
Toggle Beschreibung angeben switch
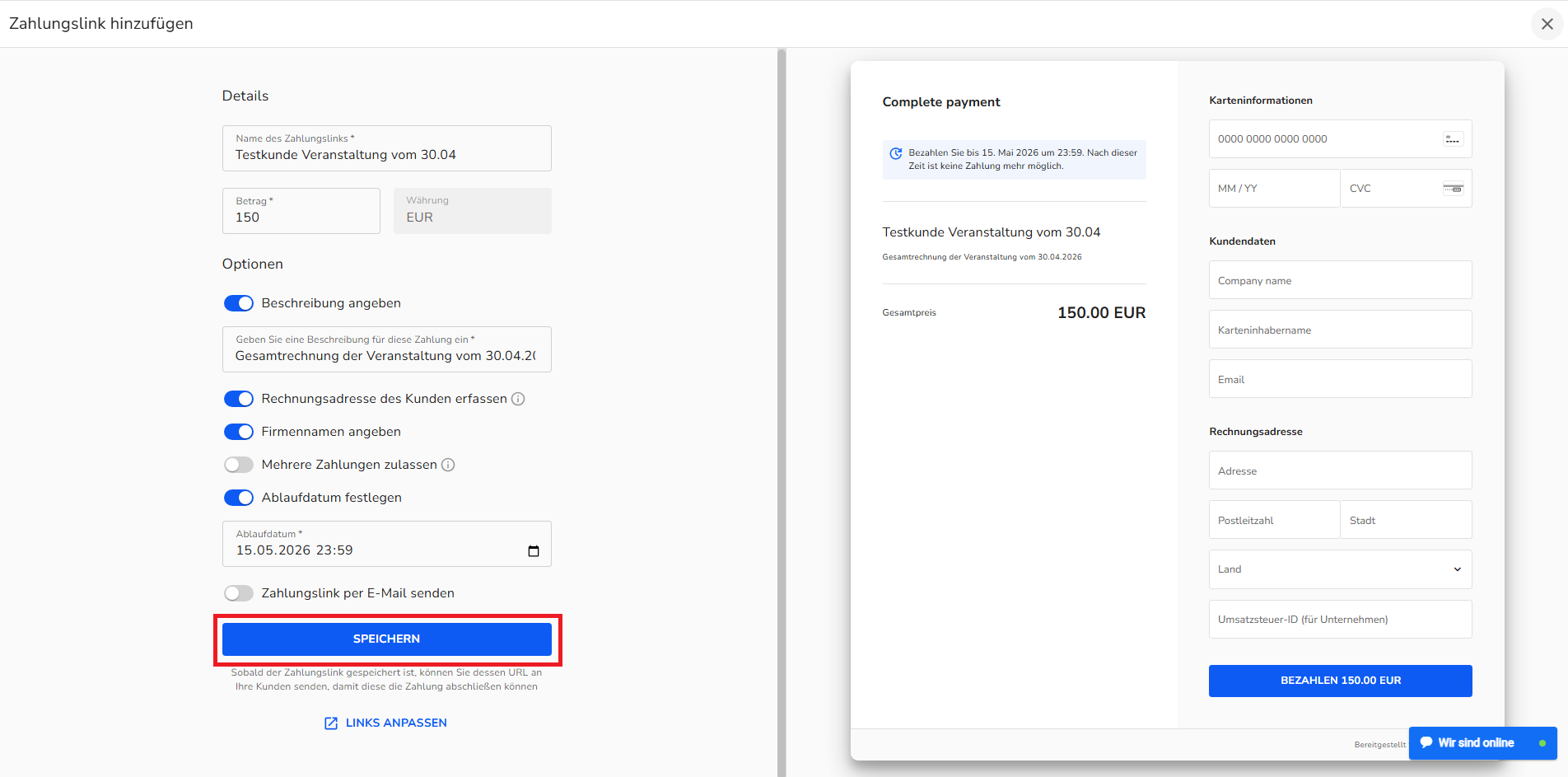(x=239, y=303)
